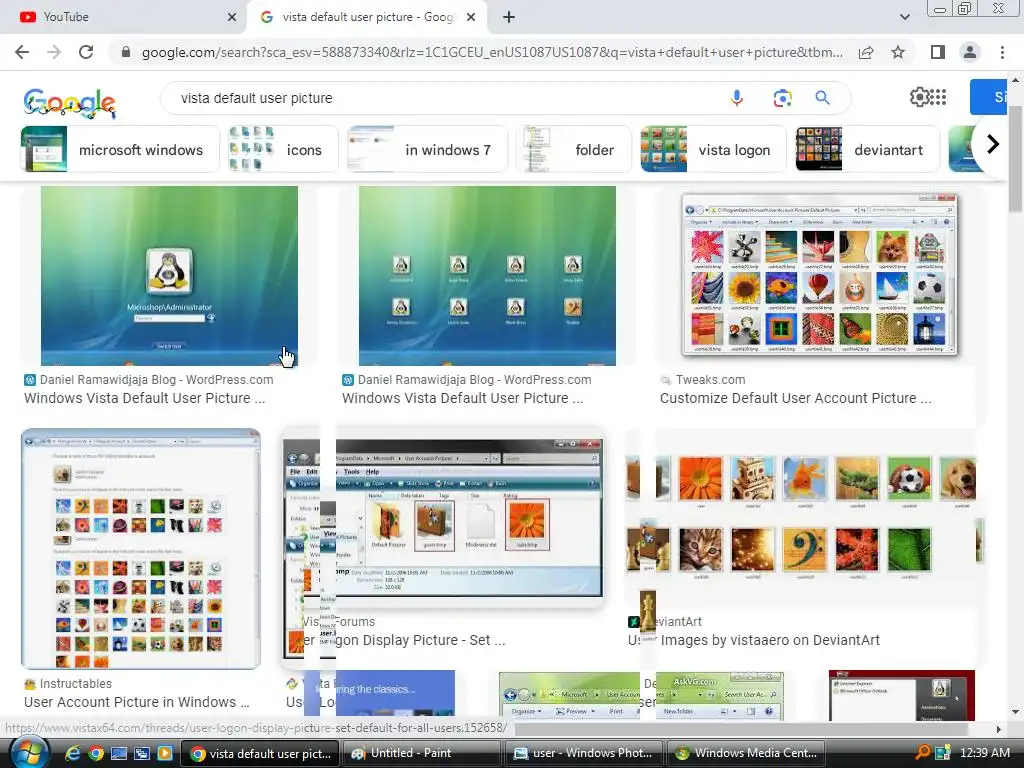Show more filter chips with the right chevron

[992, 144]
